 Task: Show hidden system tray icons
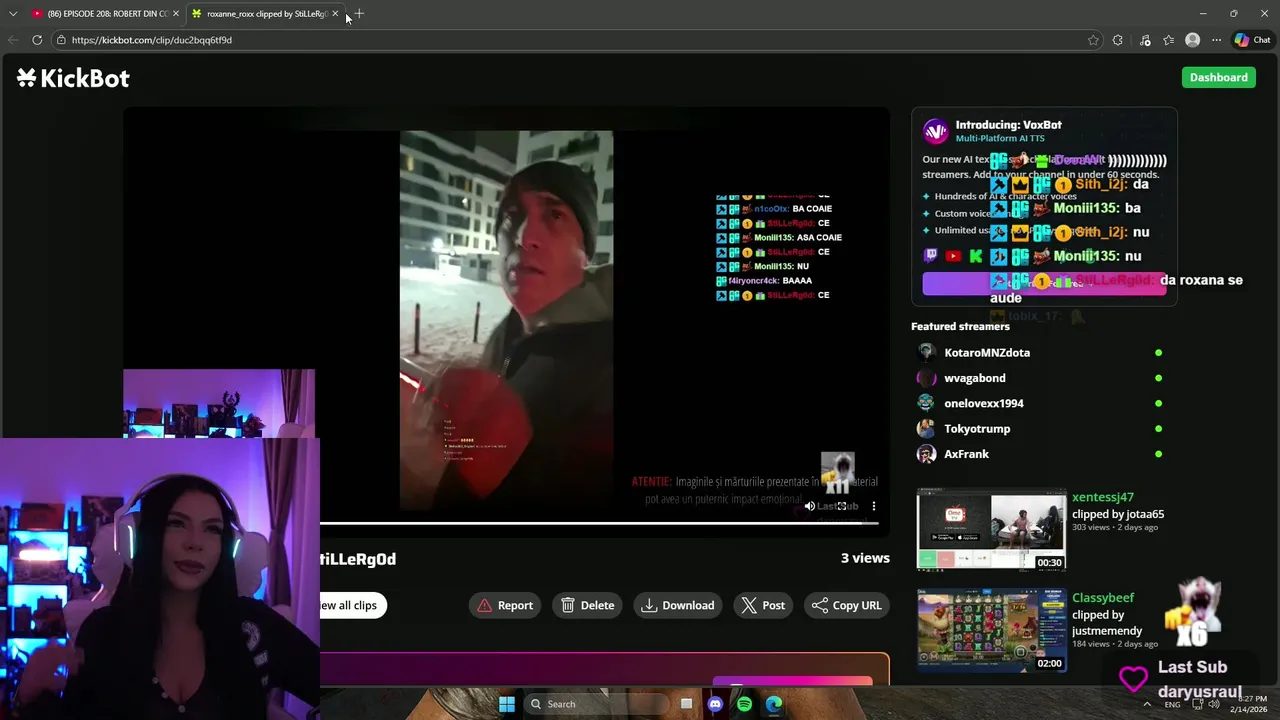point(1149,704)
